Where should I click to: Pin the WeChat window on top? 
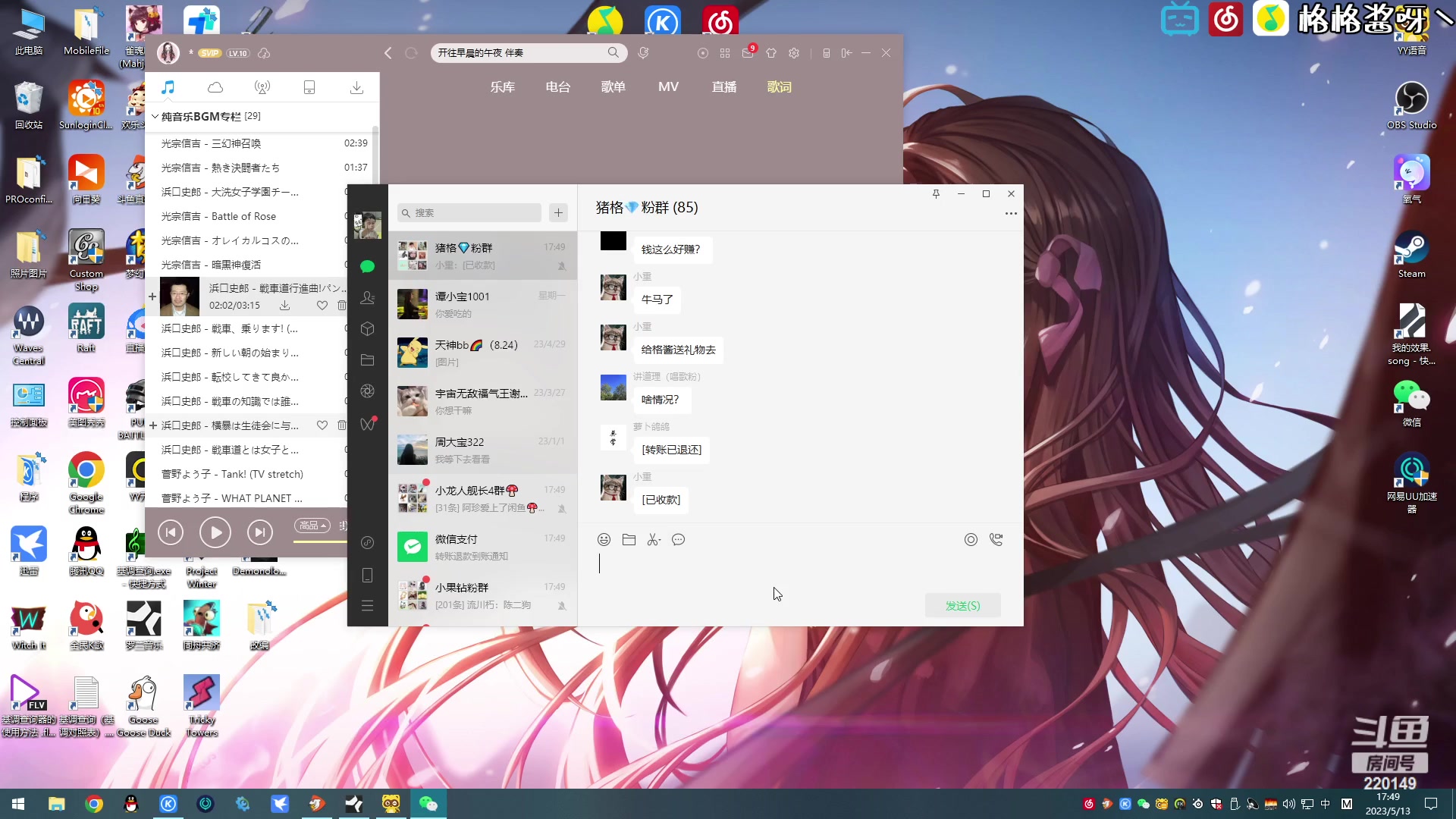click(936, 194)
